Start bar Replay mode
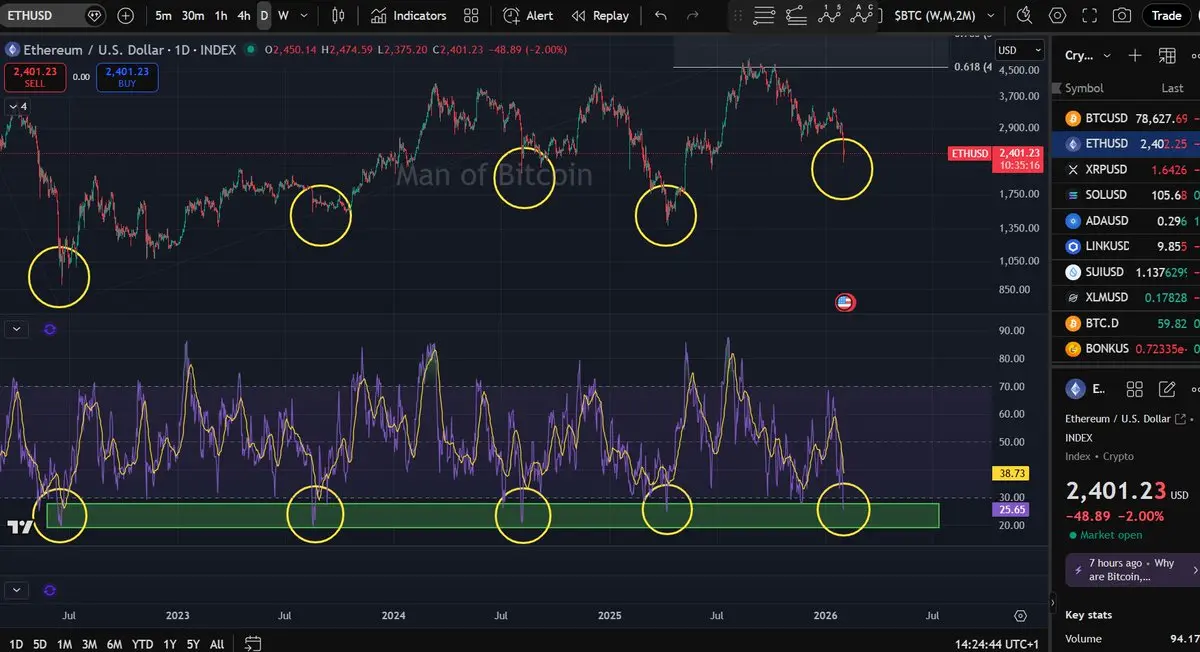The width and height of the screenshot is (1200, 652). 600,16
